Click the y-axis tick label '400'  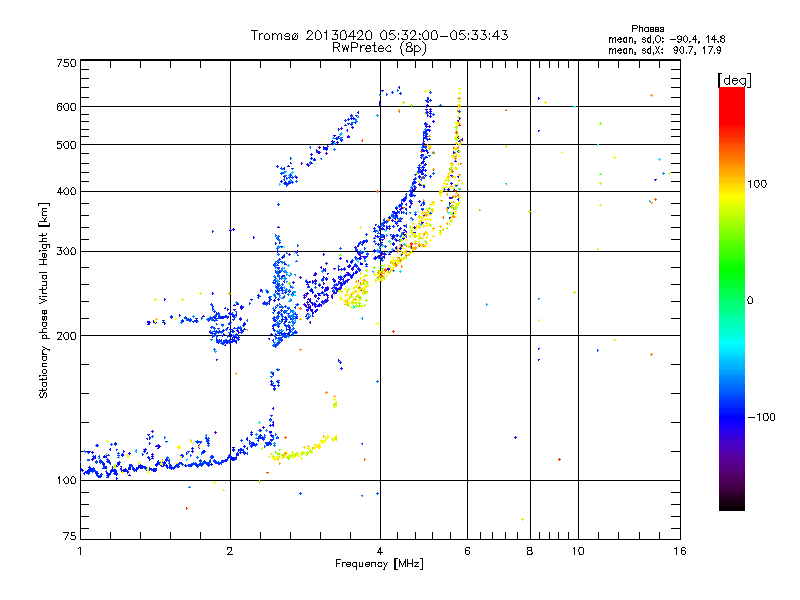click(x=66, y=191)
